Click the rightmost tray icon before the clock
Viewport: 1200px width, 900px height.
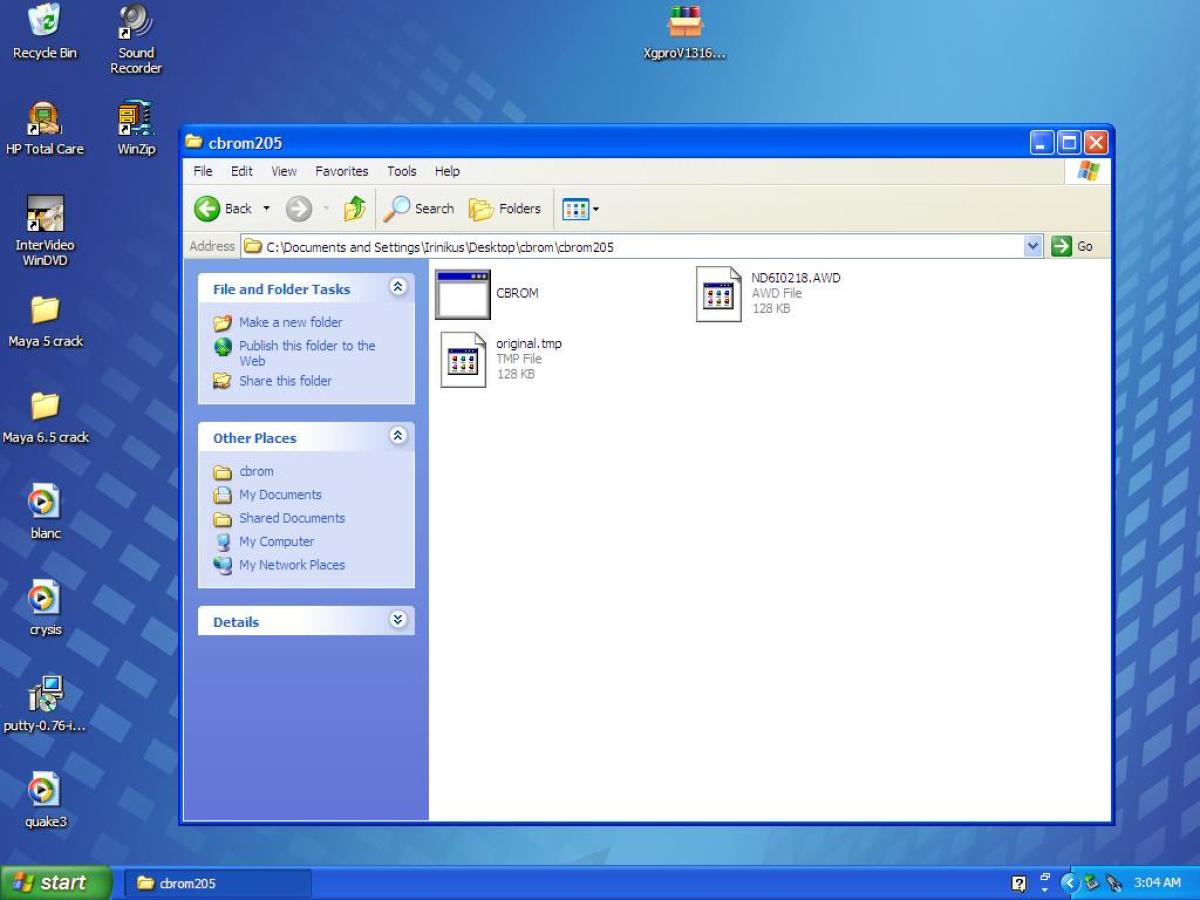tap(1114, 883)
